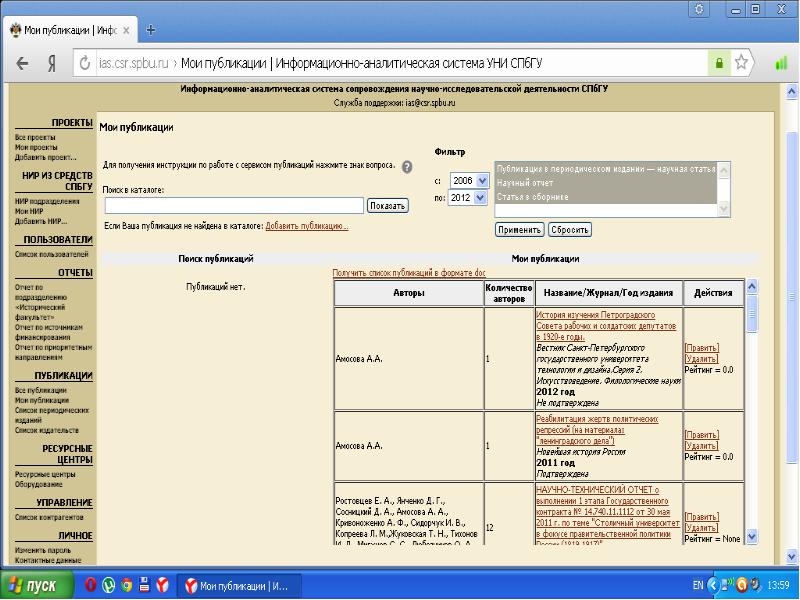Open browser settings gear in title bar

click(x=699, y=9)
